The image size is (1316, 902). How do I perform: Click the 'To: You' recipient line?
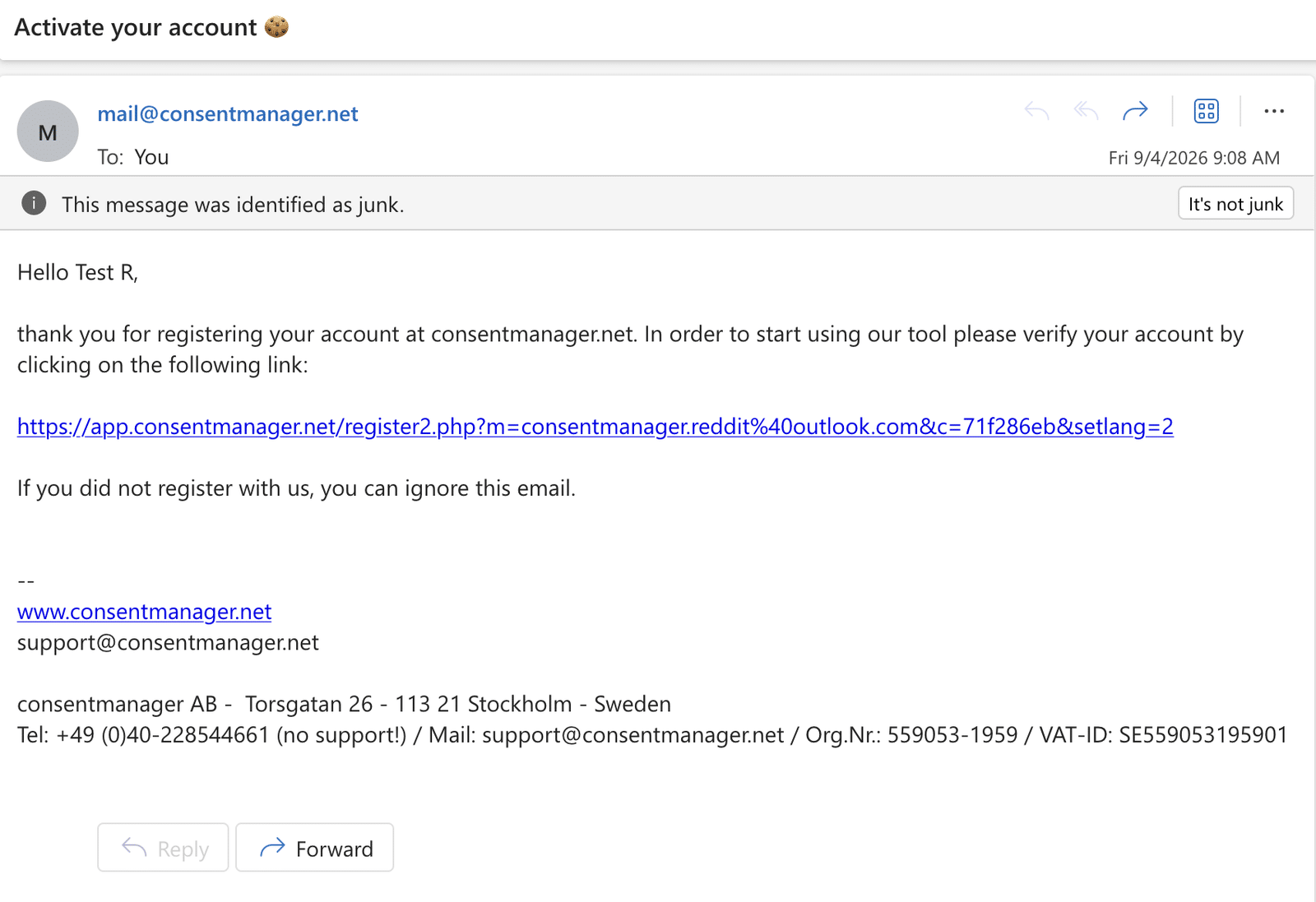133,157
